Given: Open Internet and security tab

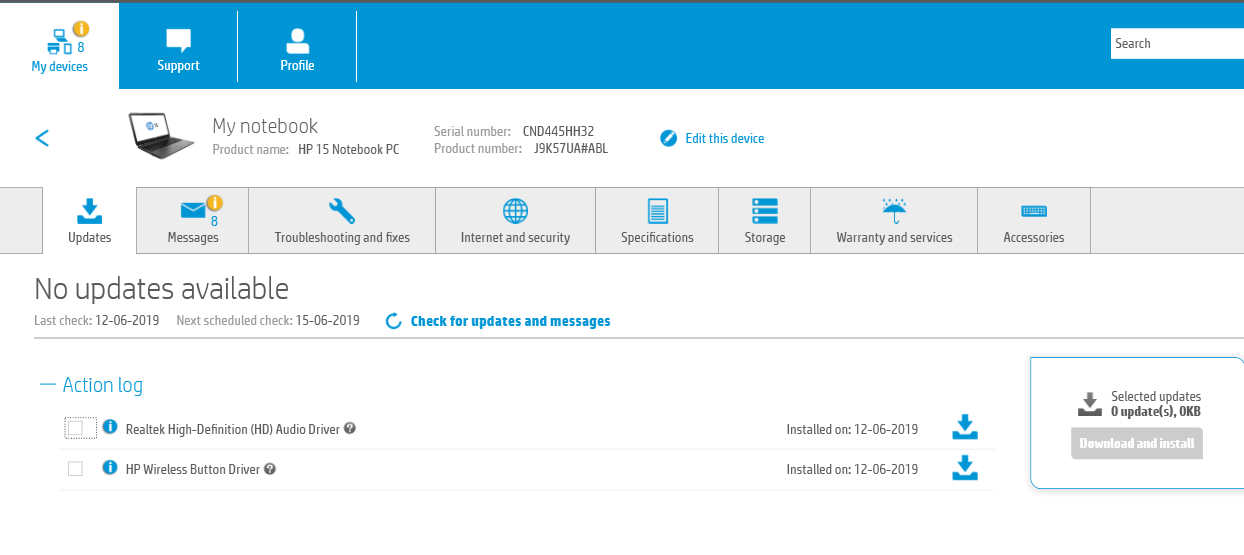Looking at the screenshot, I should click(x=515, y=220).
